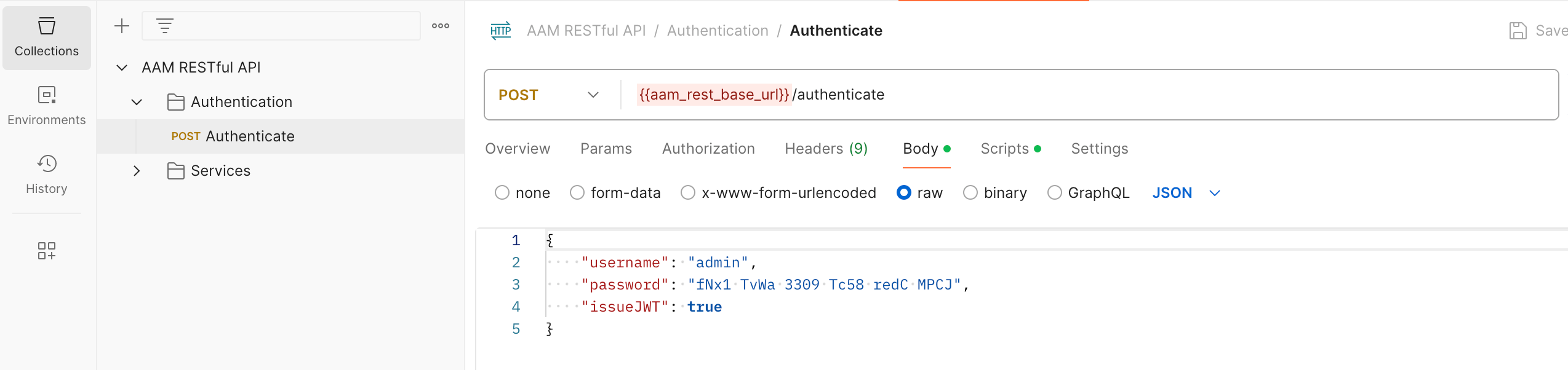This screenshot has width=1568, height=370.
Task: Click the Authentication folder icon
Action: (x=176, y=102)
